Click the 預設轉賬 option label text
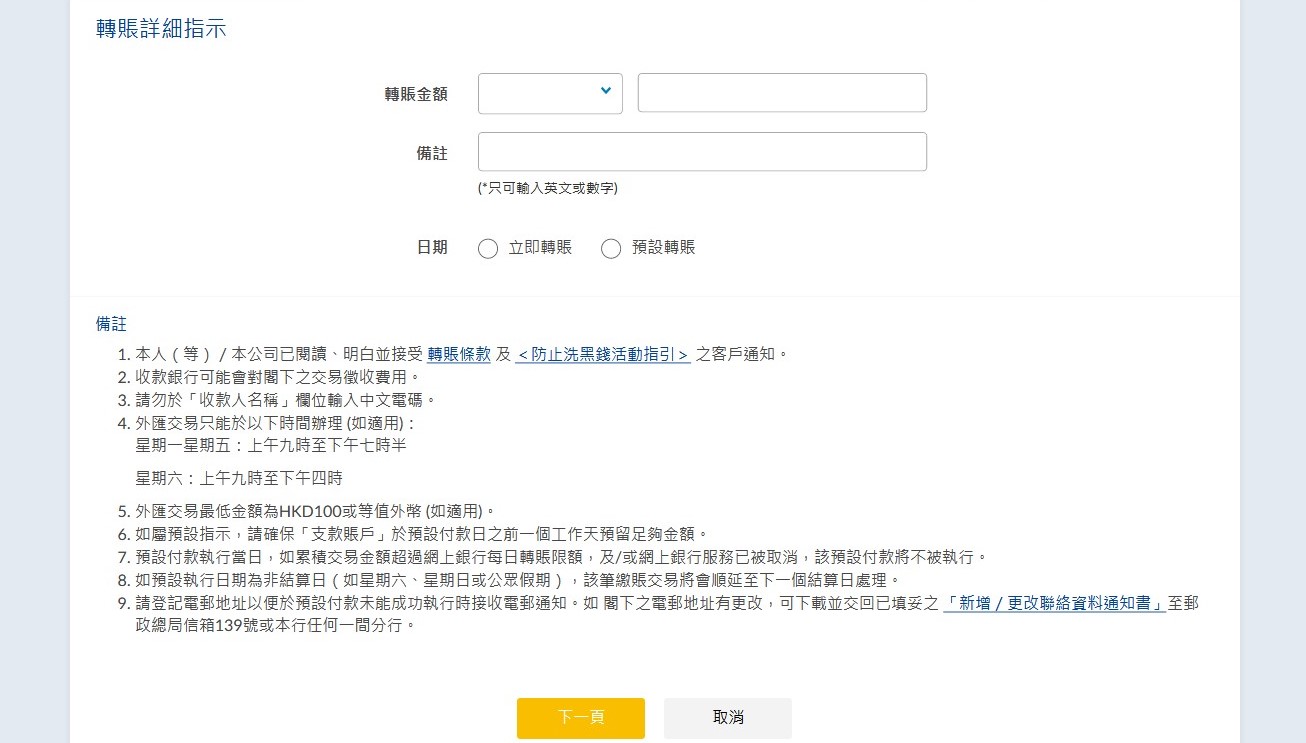Image resolution: width=1306 pixels, height=743 pixels. (663, 248)
